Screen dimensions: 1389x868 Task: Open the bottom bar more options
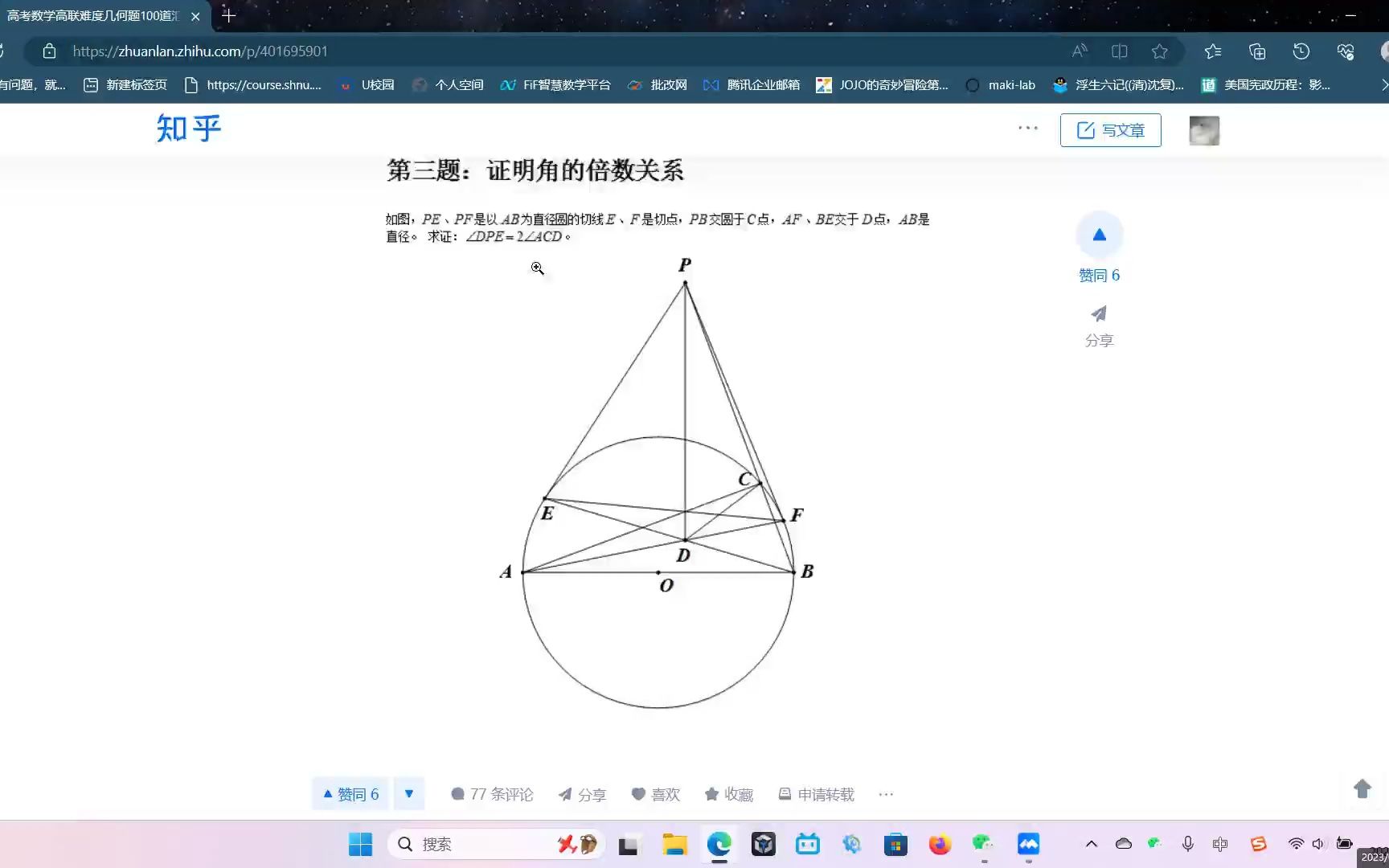click(886, 794)
